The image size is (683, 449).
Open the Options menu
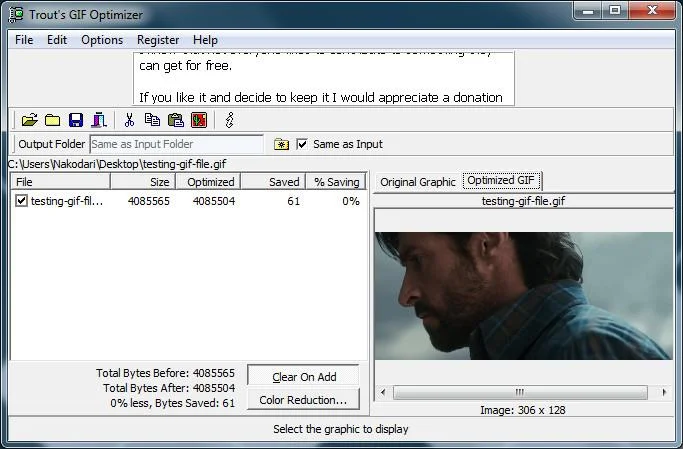(x=102, y=40)
